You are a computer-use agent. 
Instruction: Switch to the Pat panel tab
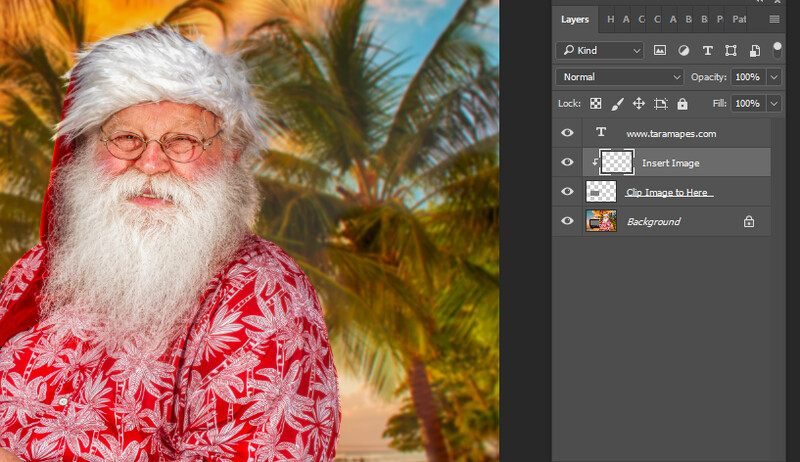(739, 19)
